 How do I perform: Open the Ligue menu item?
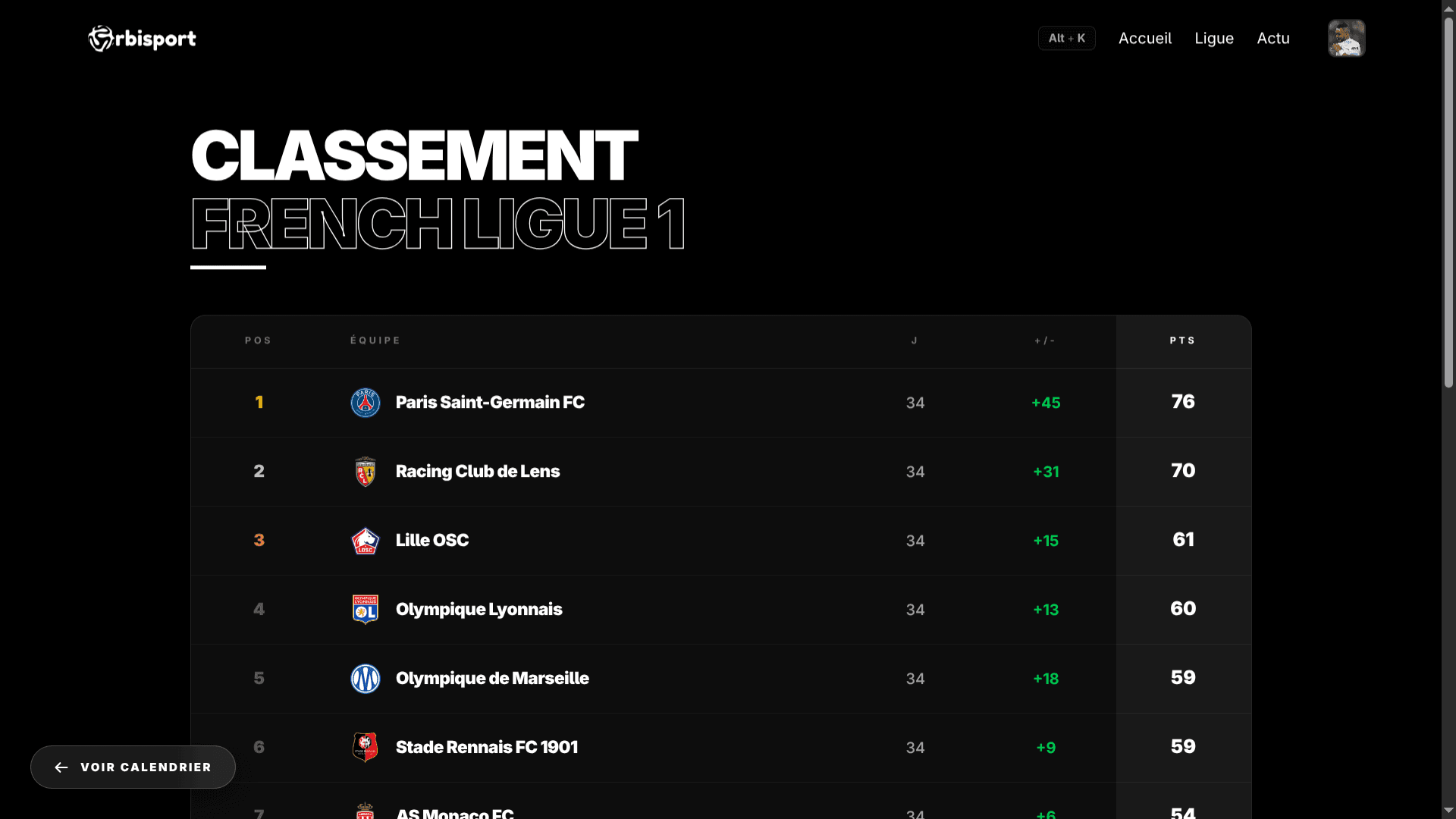(1214, 39)
